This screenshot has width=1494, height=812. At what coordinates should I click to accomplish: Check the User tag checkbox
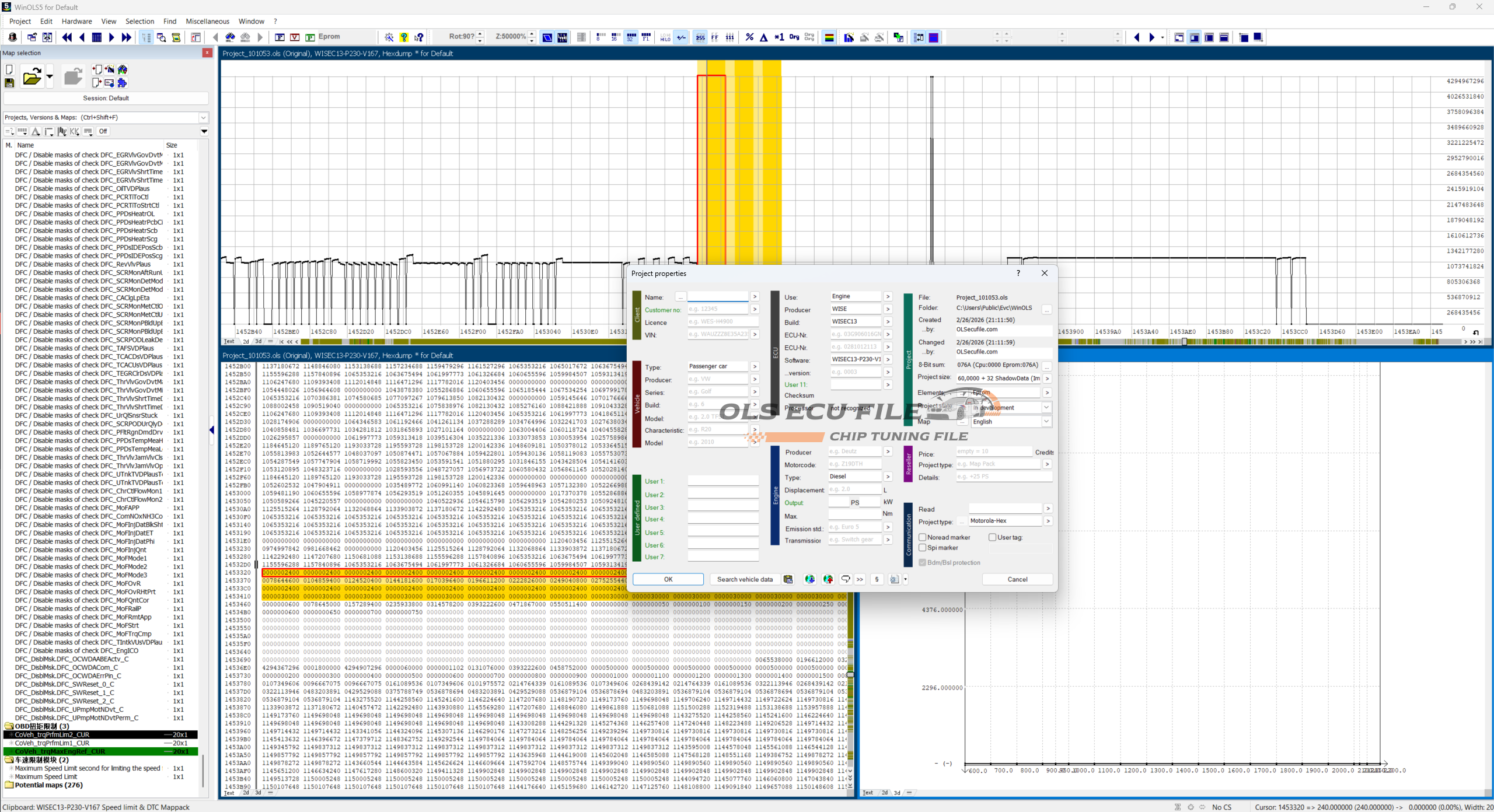point(992,537)
